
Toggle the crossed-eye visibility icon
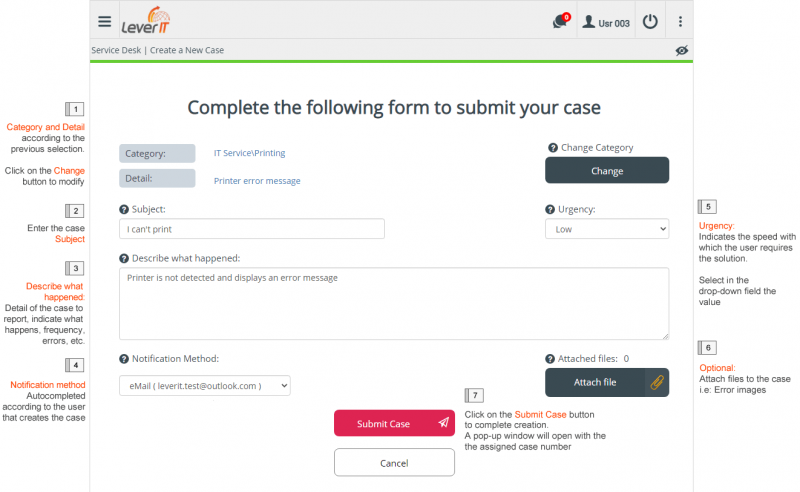tap(682, 50)
